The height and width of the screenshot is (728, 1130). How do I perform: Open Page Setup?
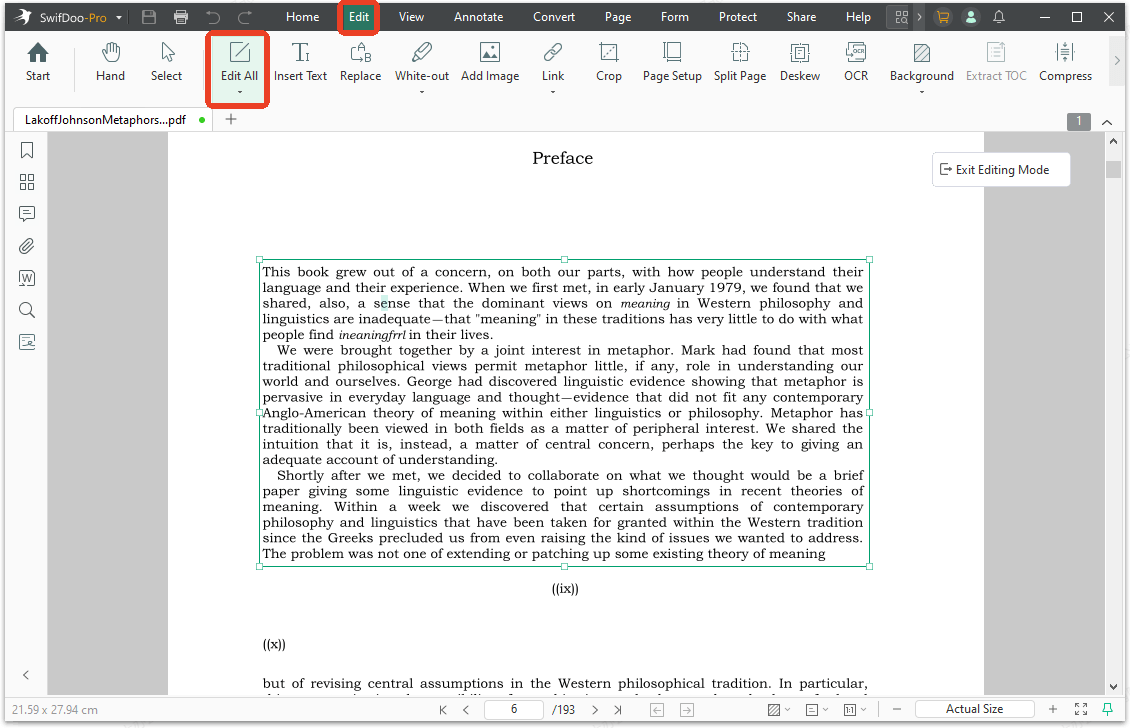coord(672,62)
